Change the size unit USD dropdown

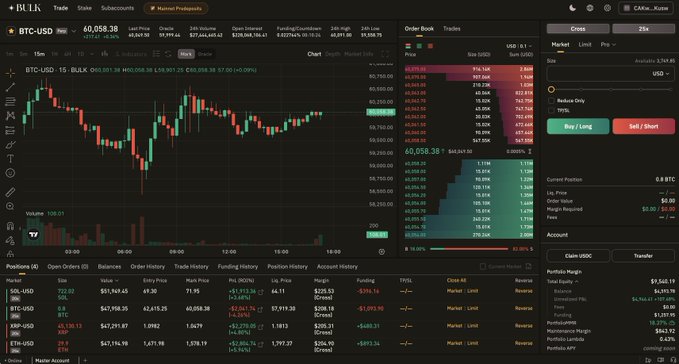661,74
